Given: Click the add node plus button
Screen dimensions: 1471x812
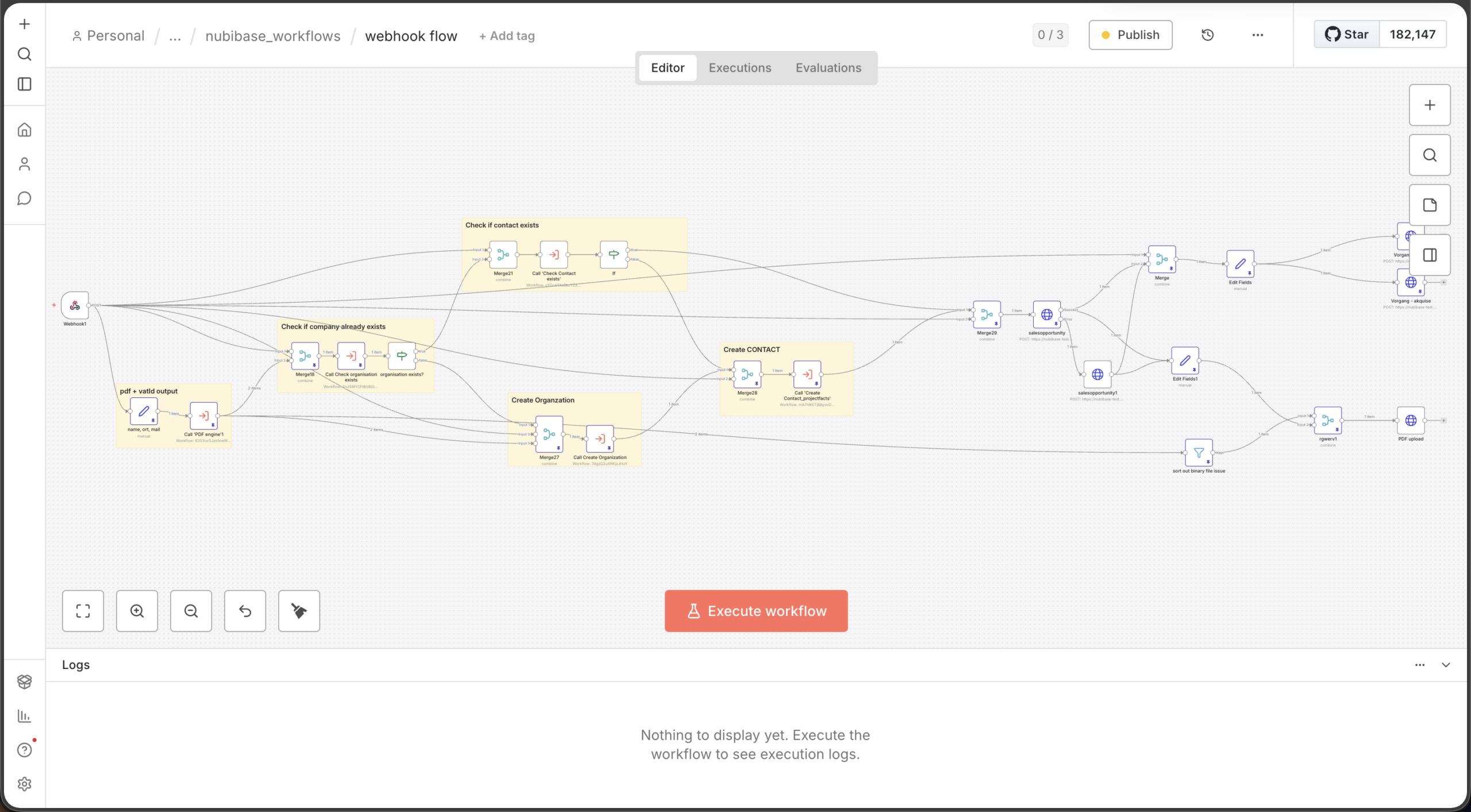Looking at the screenshot, I should pos(1429,105).
